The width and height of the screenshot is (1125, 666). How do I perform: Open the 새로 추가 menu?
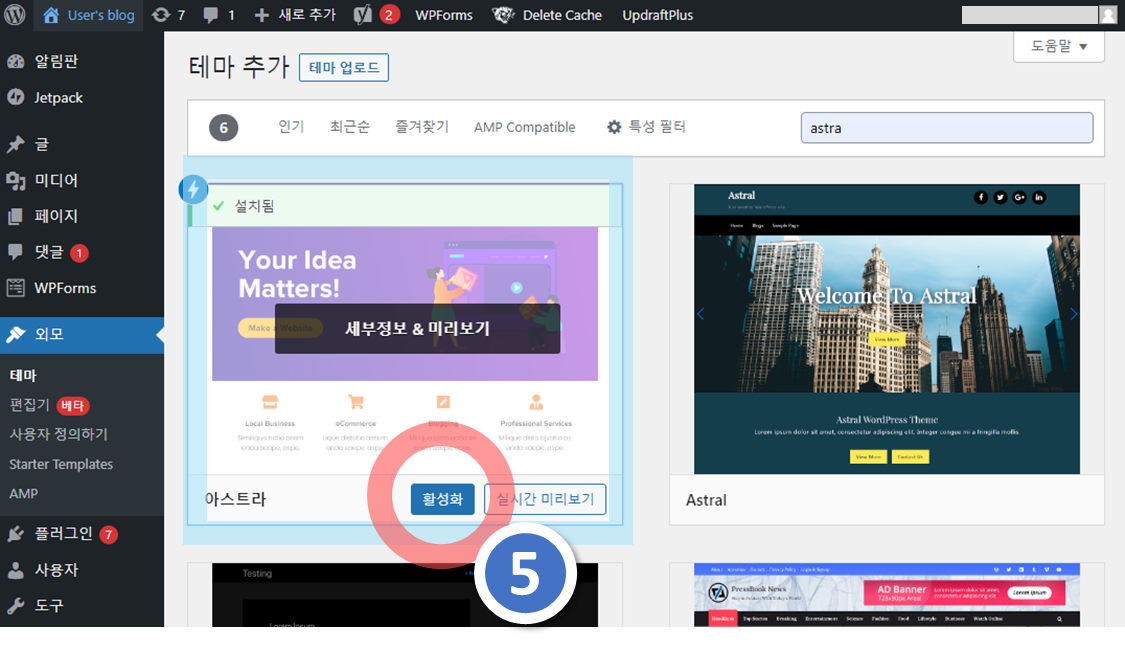[x=295, y=15]
